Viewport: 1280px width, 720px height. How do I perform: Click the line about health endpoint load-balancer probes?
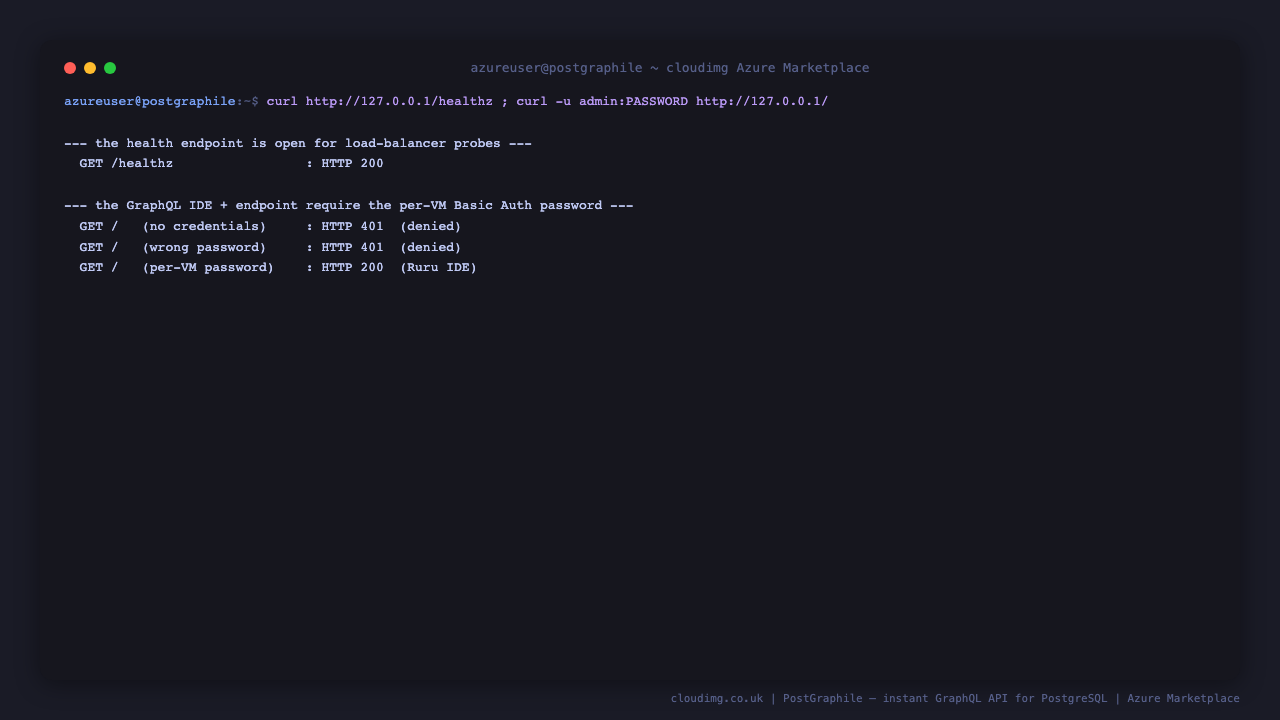pos(298,144)
